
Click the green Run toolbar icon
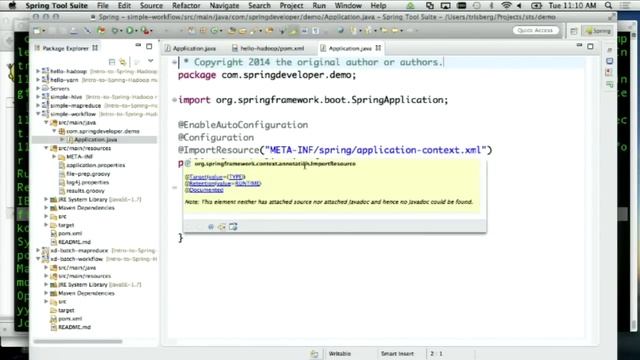pos(129,31)
